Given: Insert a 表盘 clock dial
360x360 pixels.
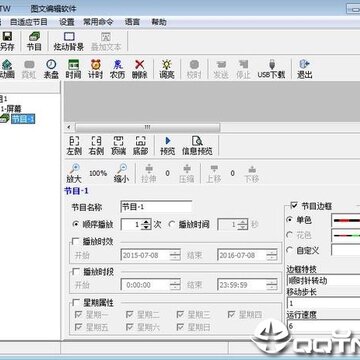Looking at the screenshot, I should [51, 69].
